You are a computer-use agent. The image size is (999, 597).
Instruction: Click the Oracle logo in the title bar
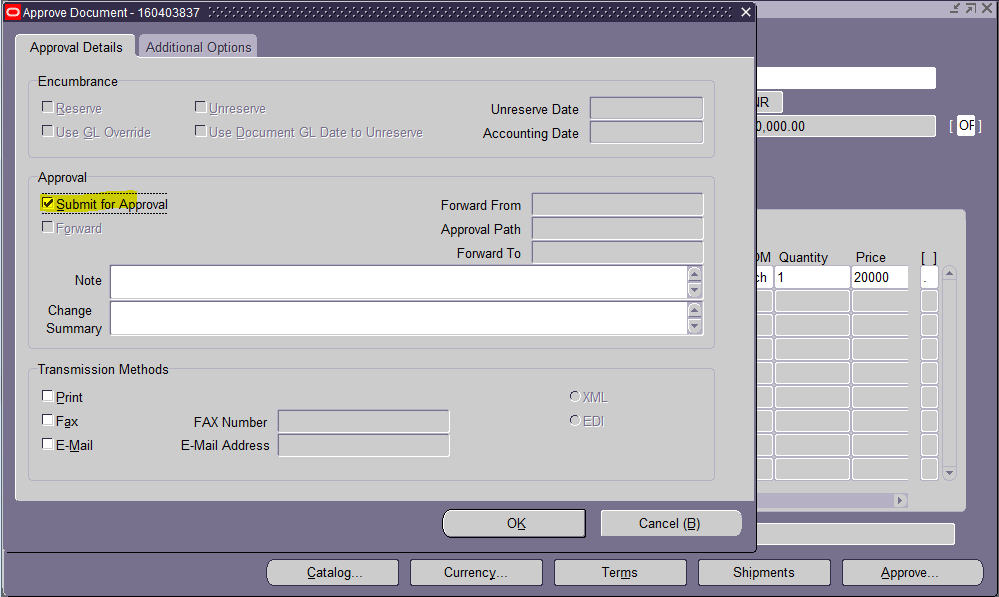tap(13, 12)
